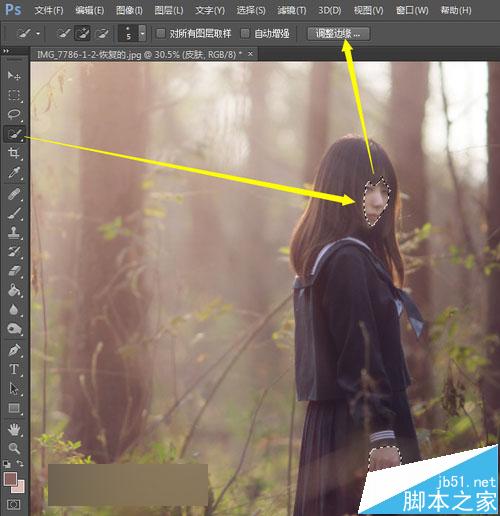Select the Crop tool
This screenshot has width=500, height=516.
[x=14, y=153]
